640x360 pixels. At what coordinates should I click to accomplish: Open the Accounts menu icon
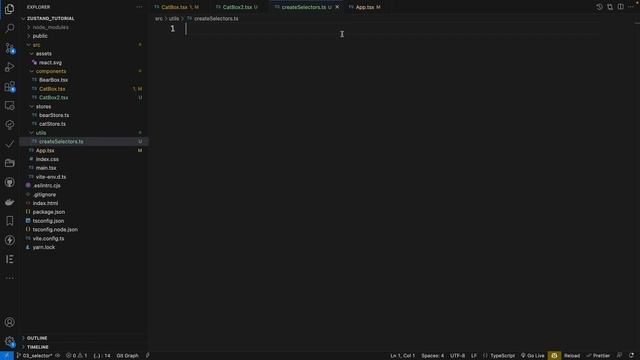9,322
